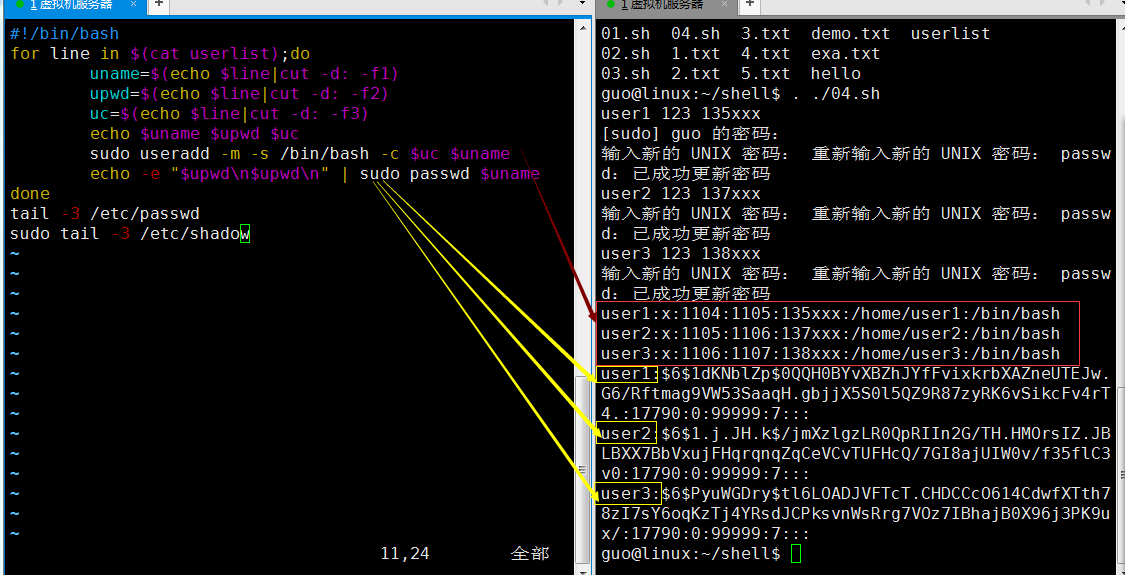Add a new tab in left pane
1125x575 pixels.
pos(158,4)
